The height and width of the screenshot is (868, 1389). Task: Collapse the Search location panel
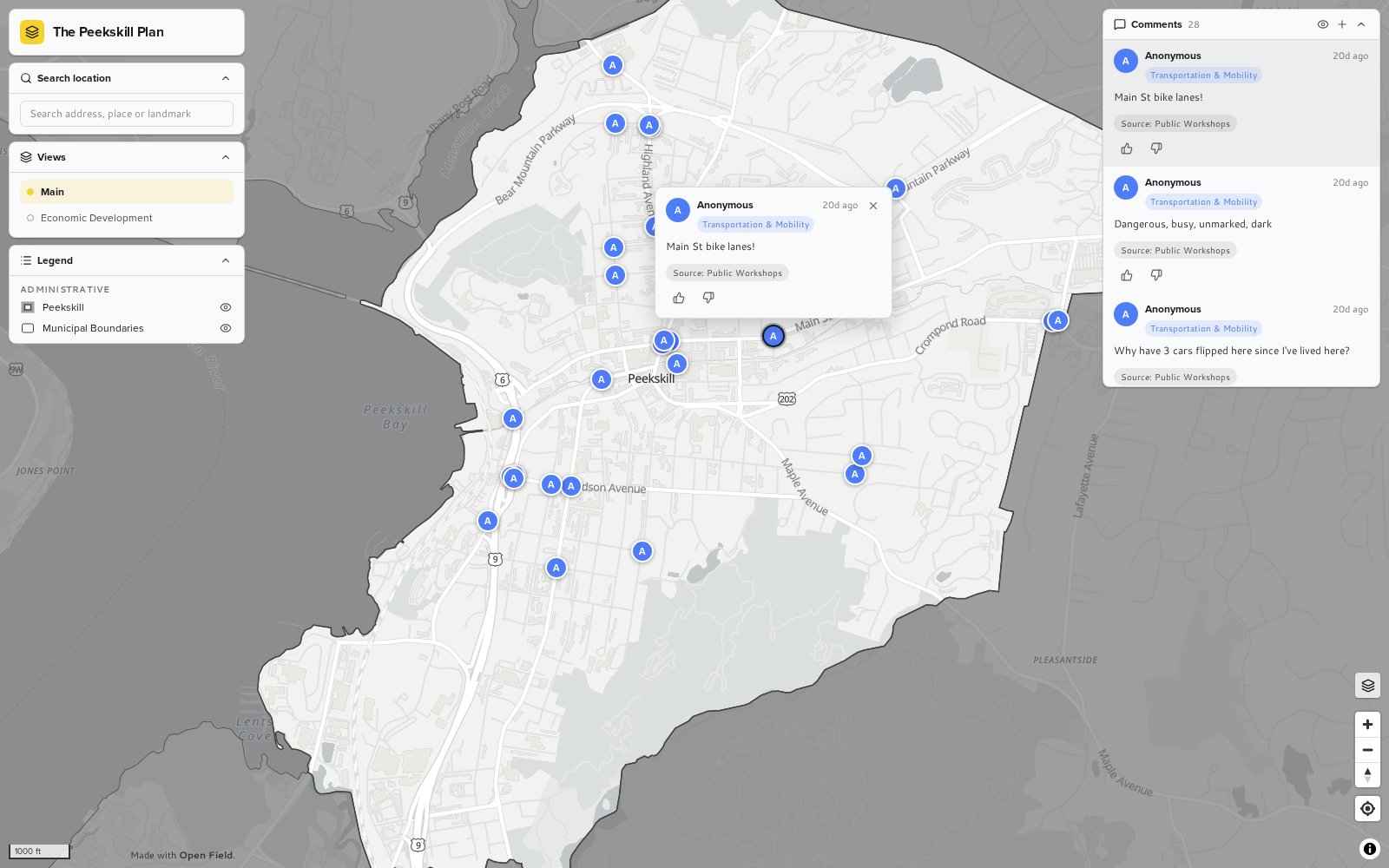coord(226,78)
